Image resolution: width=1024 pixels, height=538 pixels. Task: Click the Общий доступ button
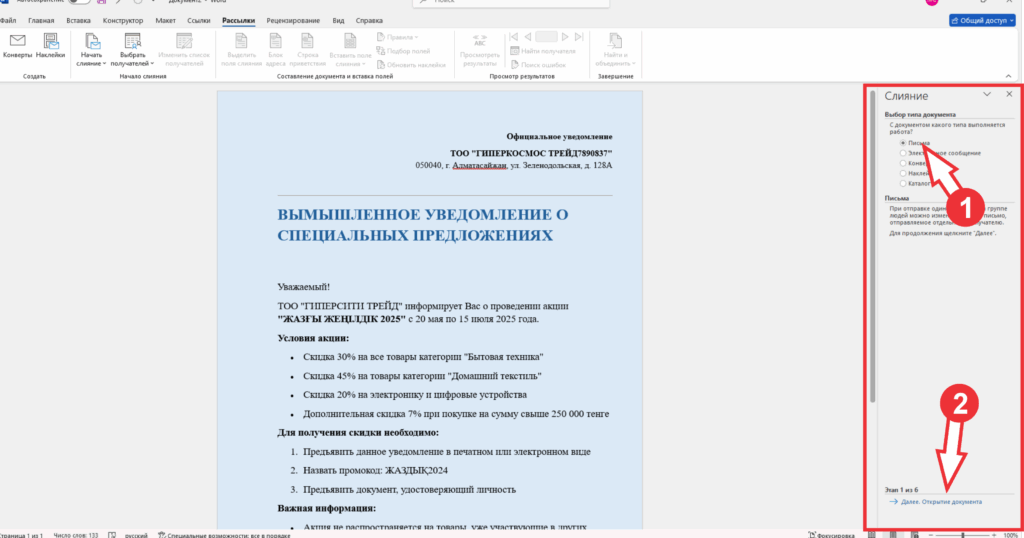click(982, 20)
